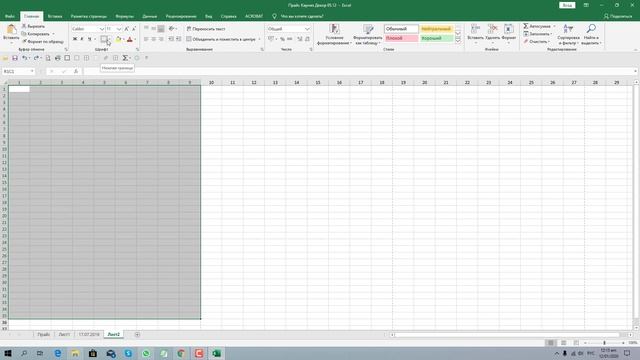This screenshot has height=360, width=640.
Task: Expand the cell styles gallery
Action: point(458,41)
